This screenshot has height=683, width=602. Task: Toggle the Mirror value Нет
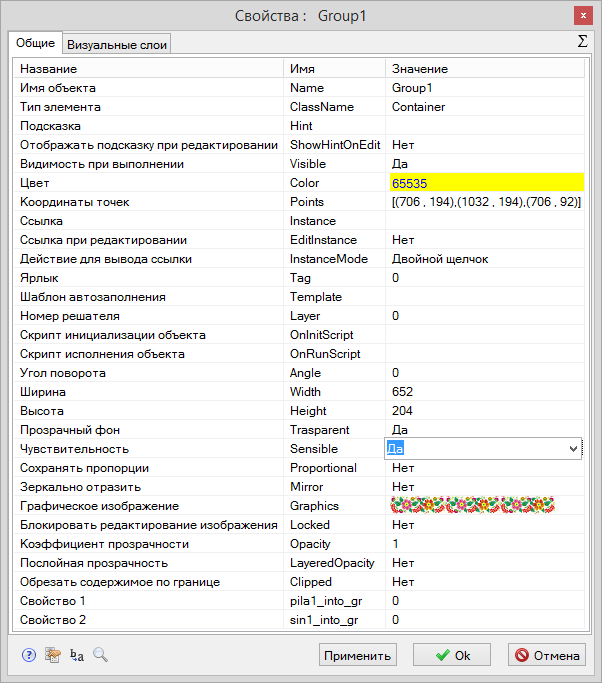(x=485, y=487)
